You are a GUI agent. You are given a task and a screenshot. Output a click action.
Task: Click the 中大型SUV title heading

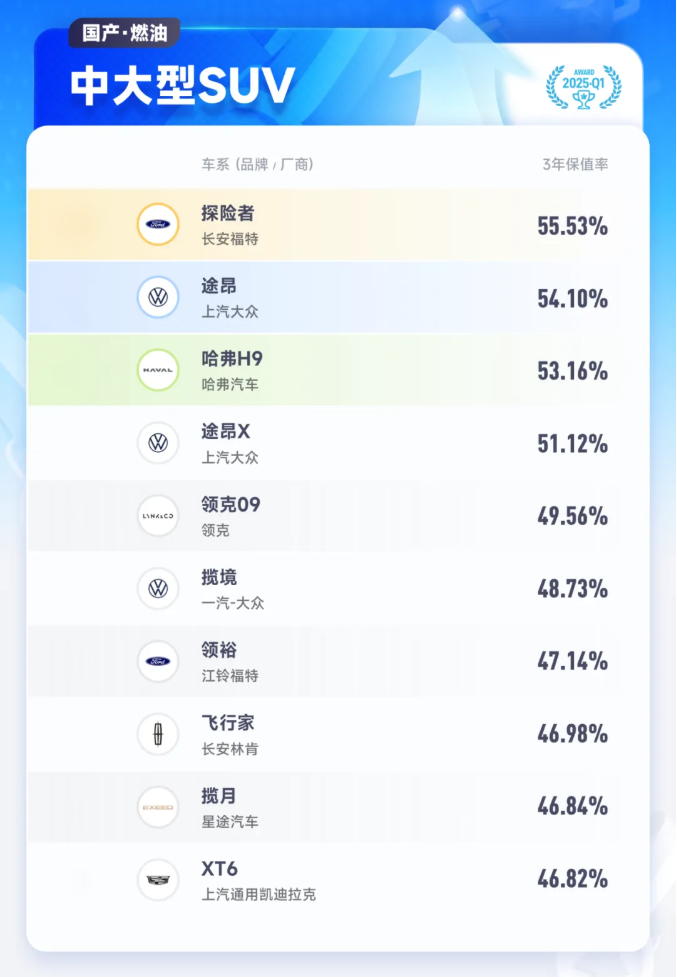[x=181, y=87]
